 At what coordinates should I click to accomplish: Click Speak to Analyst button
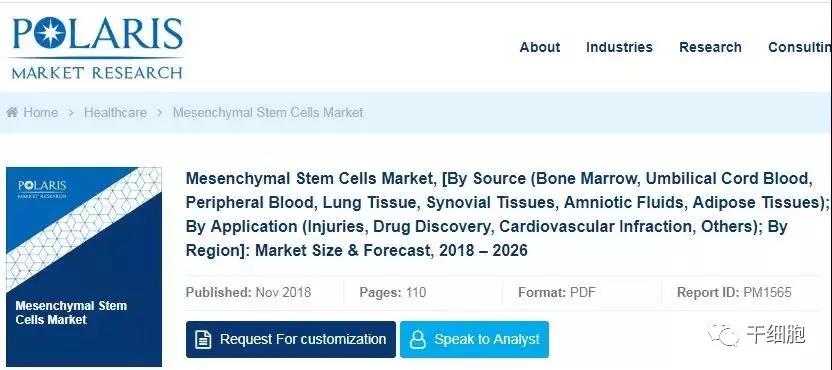pos(474,339)
